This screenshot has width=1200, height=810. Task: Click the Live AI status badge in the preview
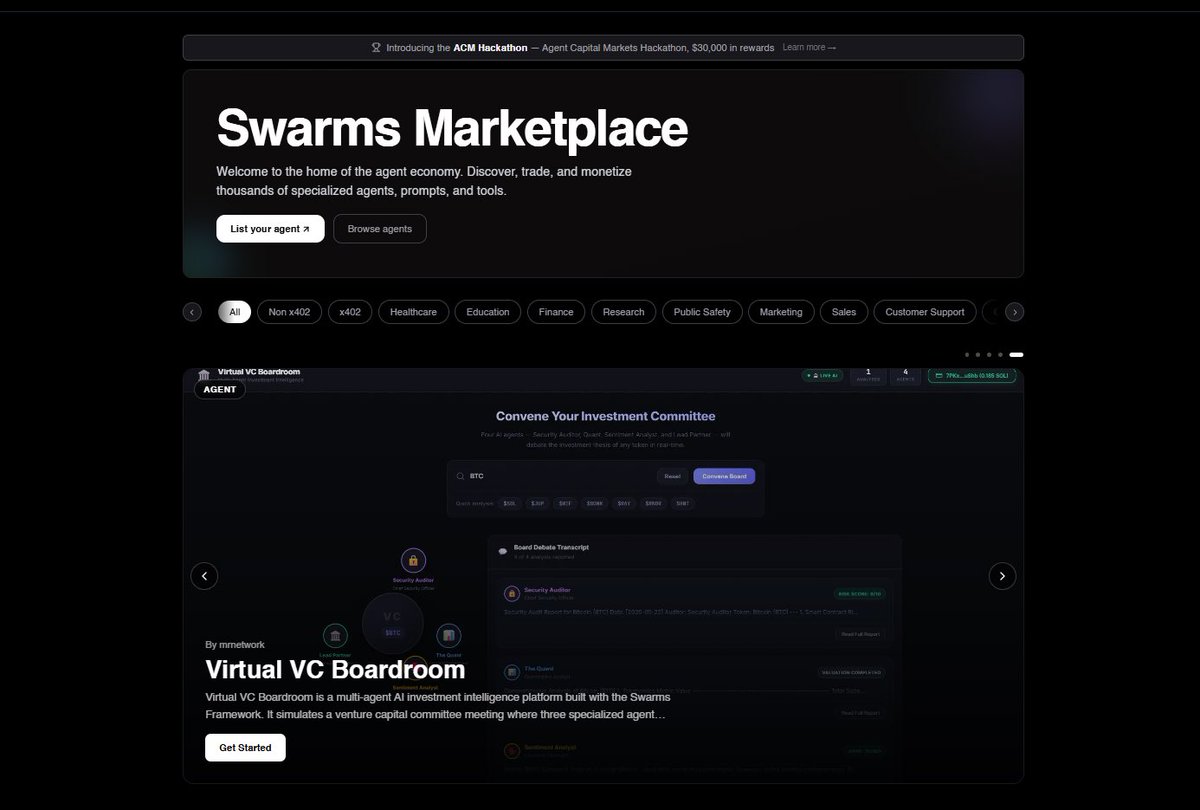click(x=822, y=376)
